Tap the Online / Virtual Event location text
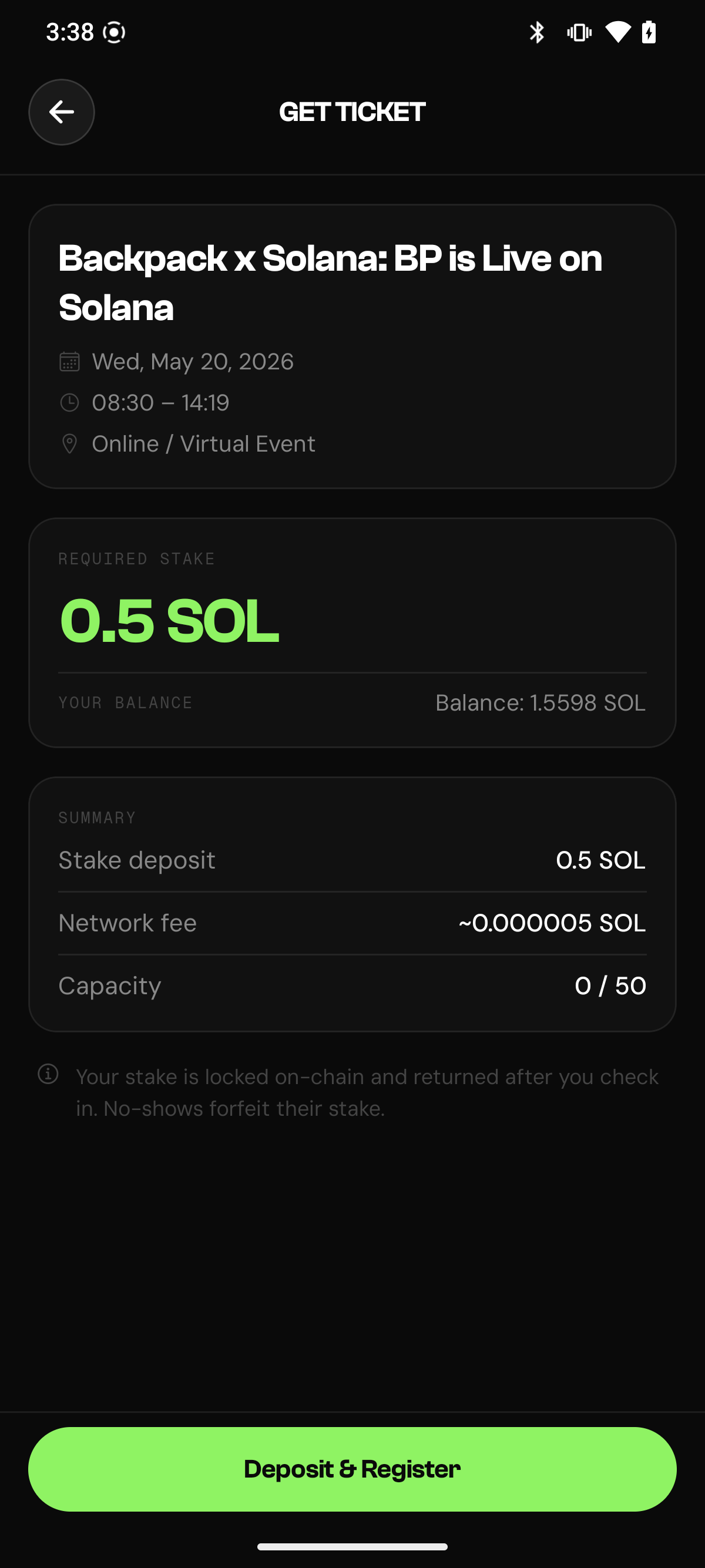 click(x=203, y=444)
